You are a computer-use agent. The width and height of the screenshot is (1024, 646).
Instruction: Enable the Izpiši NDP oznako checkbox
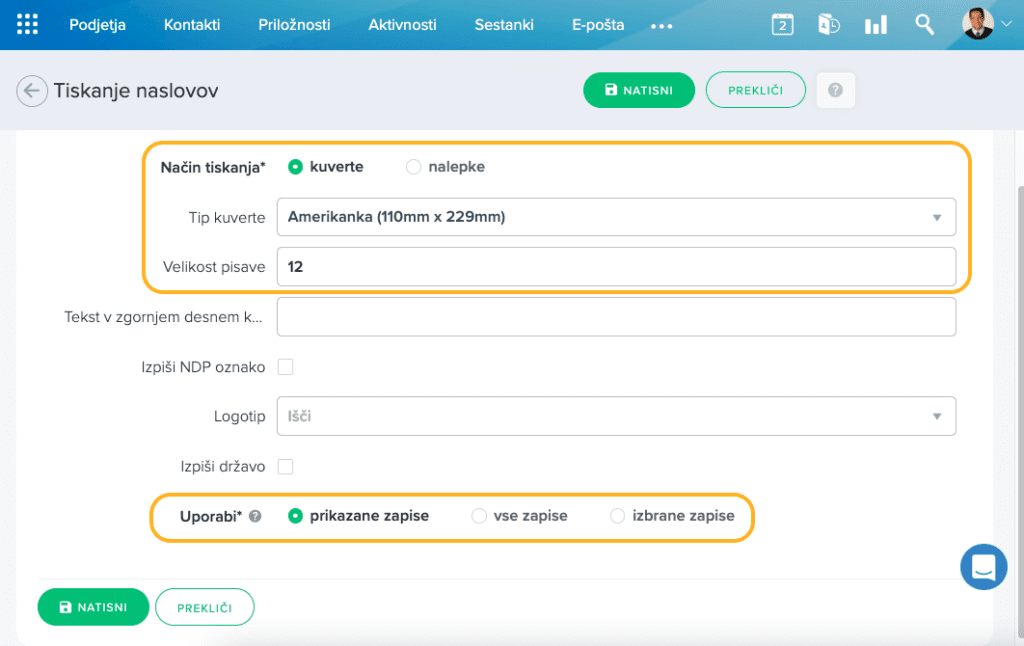click(x=285, y=367)
